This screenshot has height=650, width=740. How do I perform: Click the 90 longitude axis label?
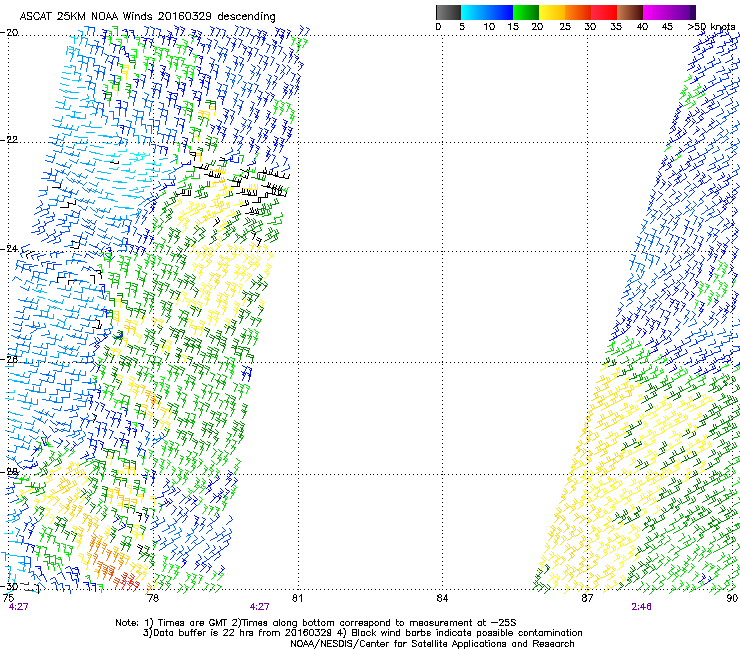pyautogui.click(x=732, y=598)
